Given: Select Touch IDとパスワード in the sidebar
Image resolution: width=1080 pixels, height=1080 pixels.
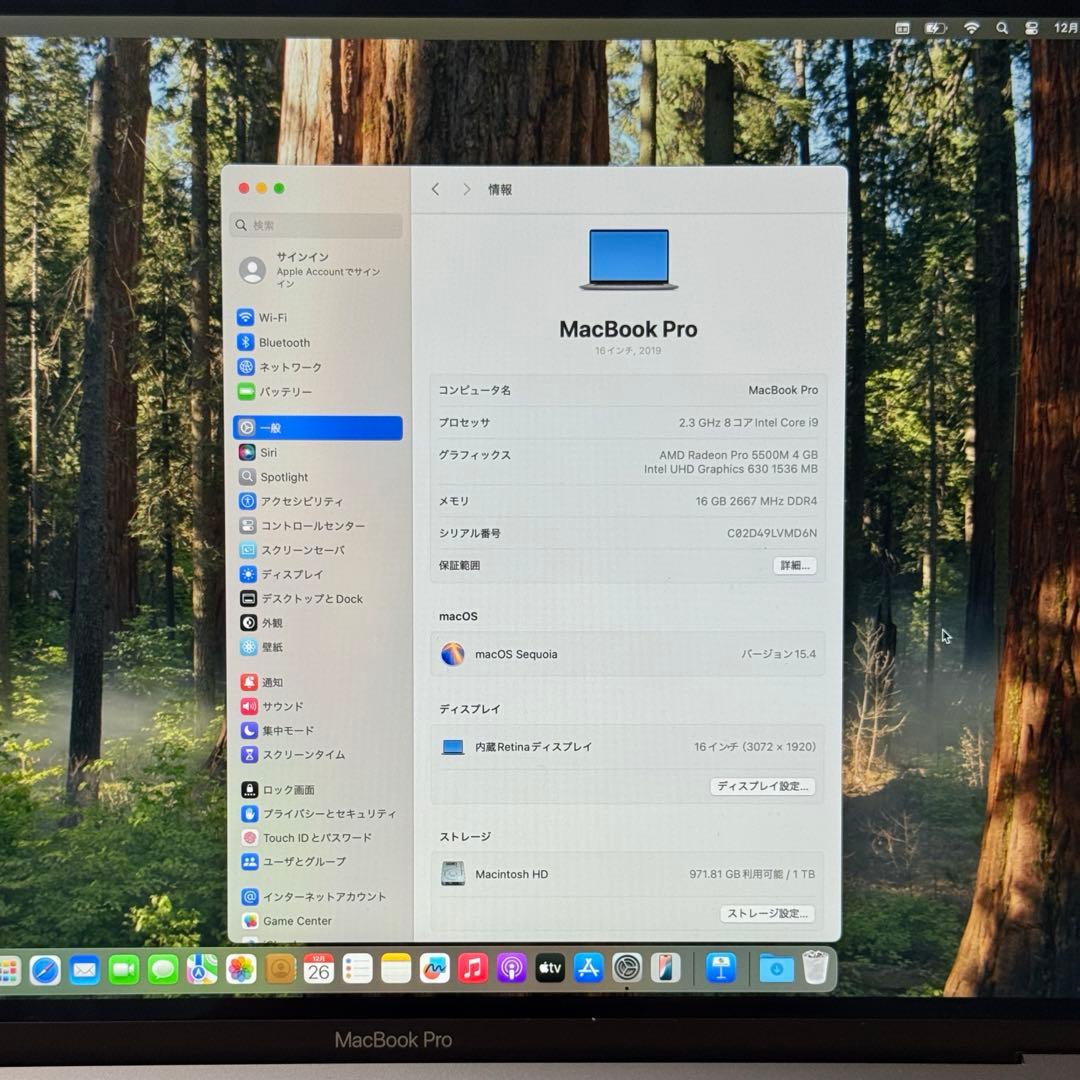Looking at the screenshot, I should 308,838.
